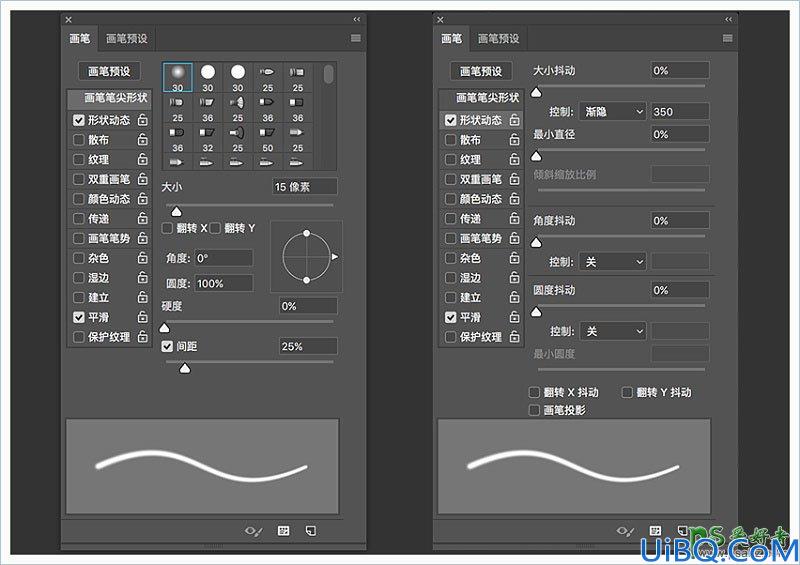Click the fade steps field showing 350
Image resolution: width=800 pixels, height=565 pixels.
(680, 112)
